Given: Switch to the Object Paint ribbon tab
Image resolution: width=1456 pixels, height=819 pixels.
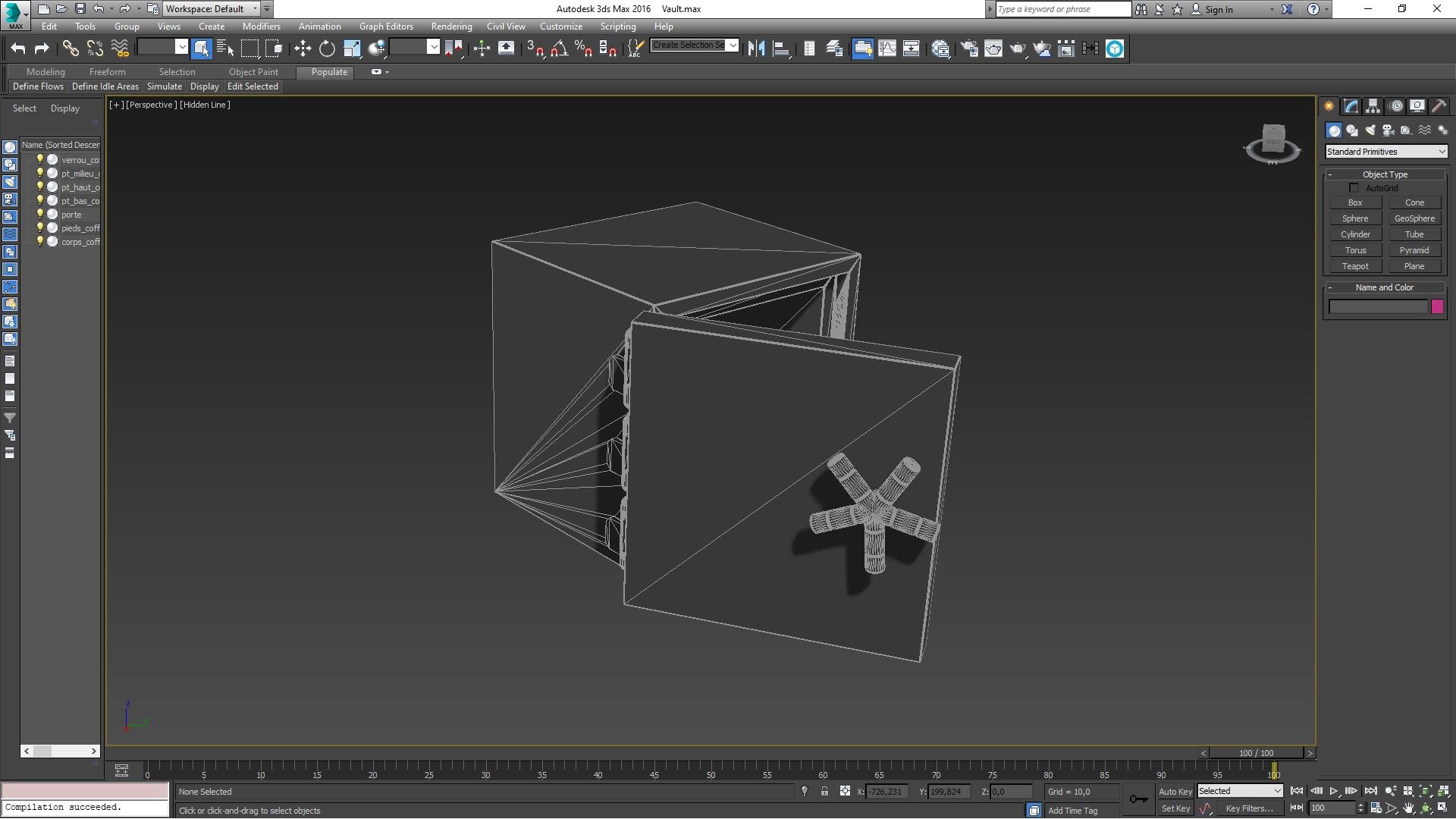Looking at the screenshot, I should point(253,72).
